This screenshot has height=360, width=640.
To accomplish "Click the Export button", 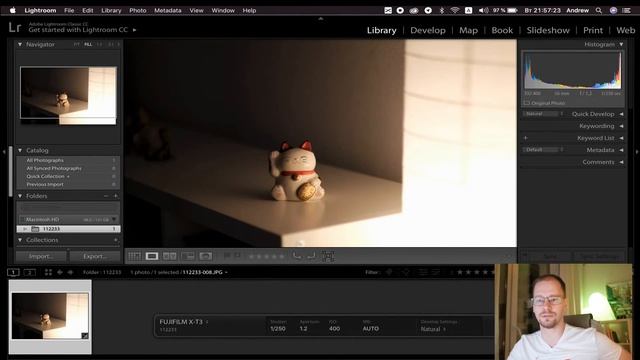I will 95,256.
